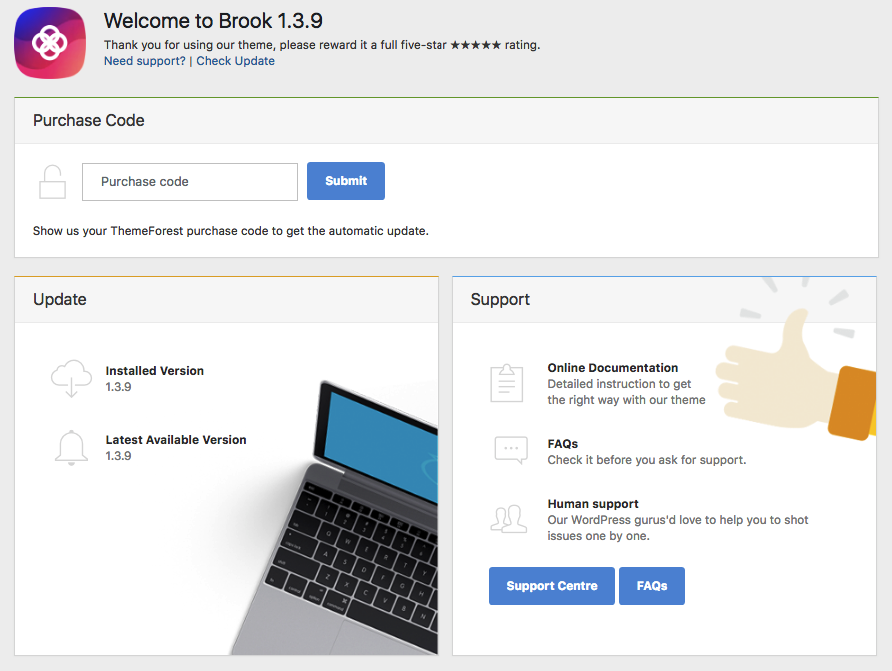Click the Latest Available Version label
Viewport: 892px width, 671px height.
[x=176, y=440]
